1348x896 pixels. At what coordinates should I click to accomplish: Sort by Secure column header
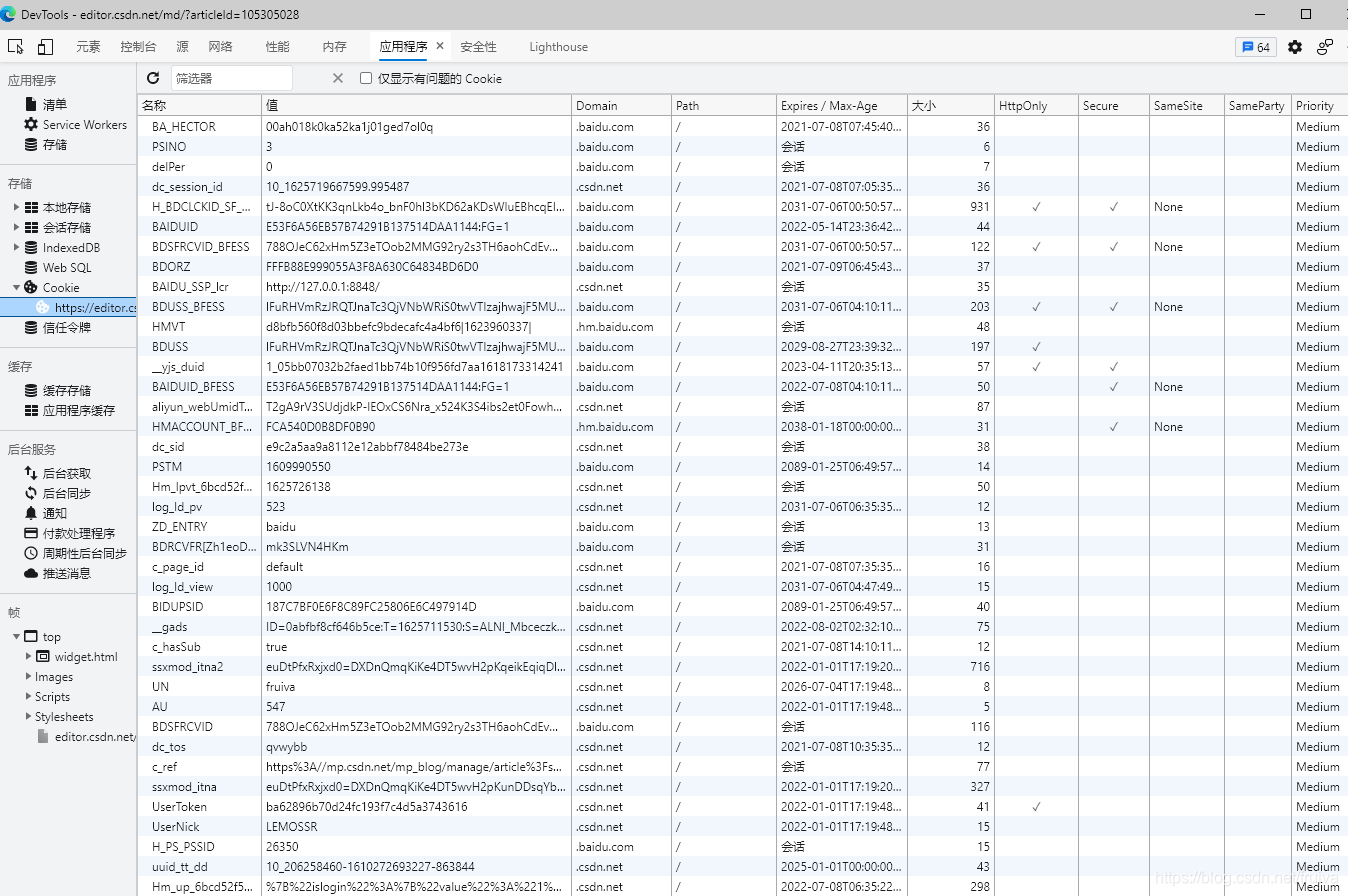click(1113, 105)
